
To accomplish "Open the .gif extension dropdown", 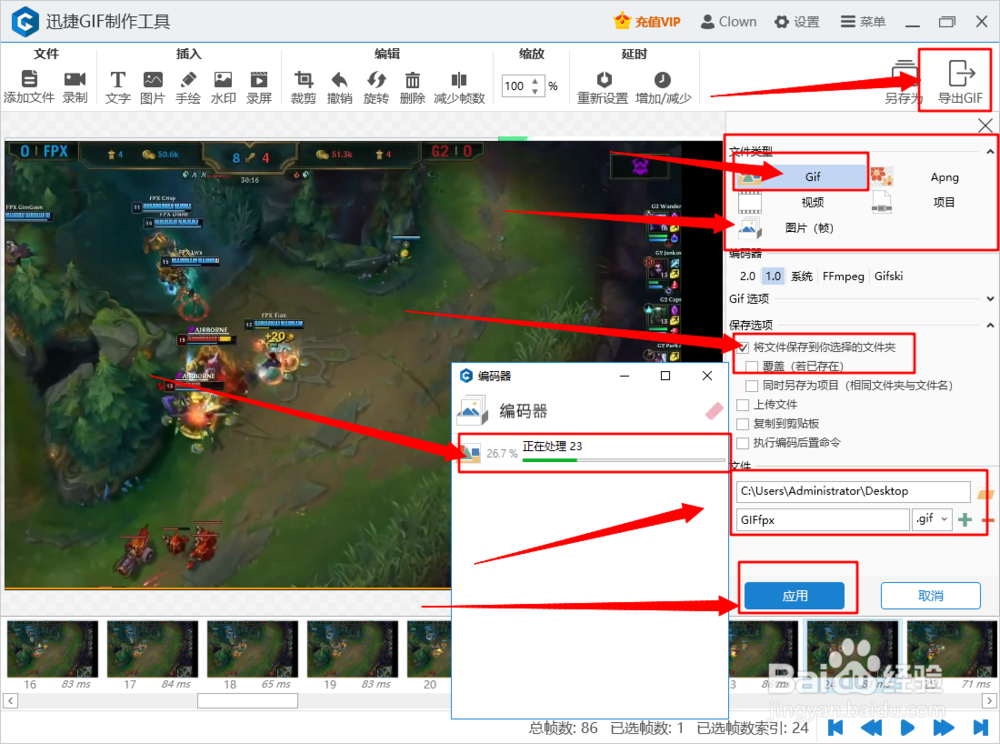I will click(932, 520).
